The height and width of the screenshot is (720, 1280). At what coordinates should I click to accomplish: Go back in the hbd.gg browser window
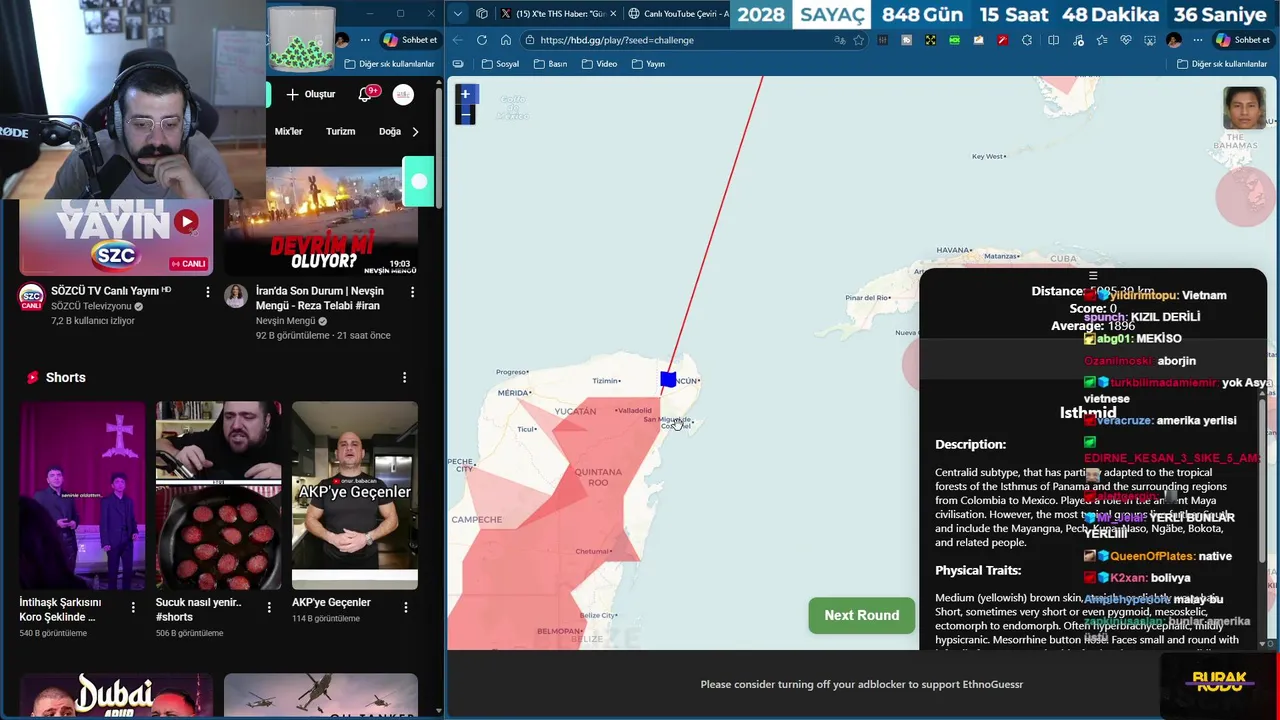point(458,40)
